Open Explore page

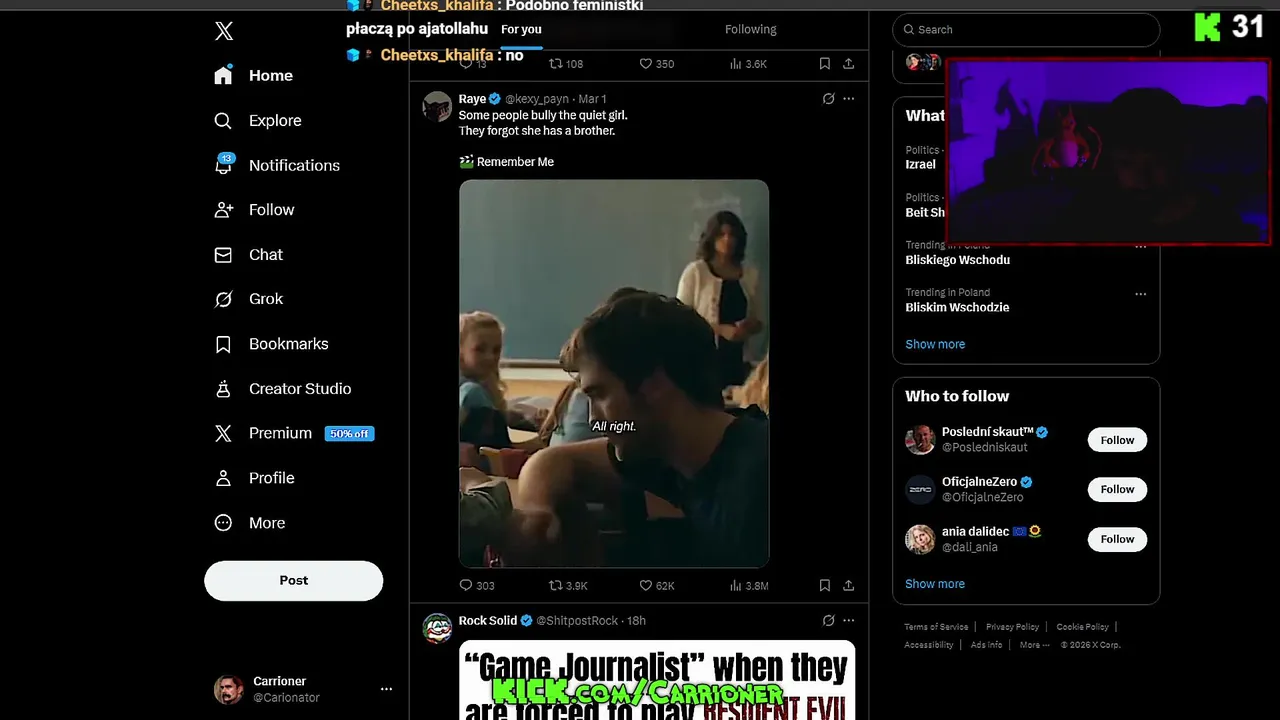(258, 121)
